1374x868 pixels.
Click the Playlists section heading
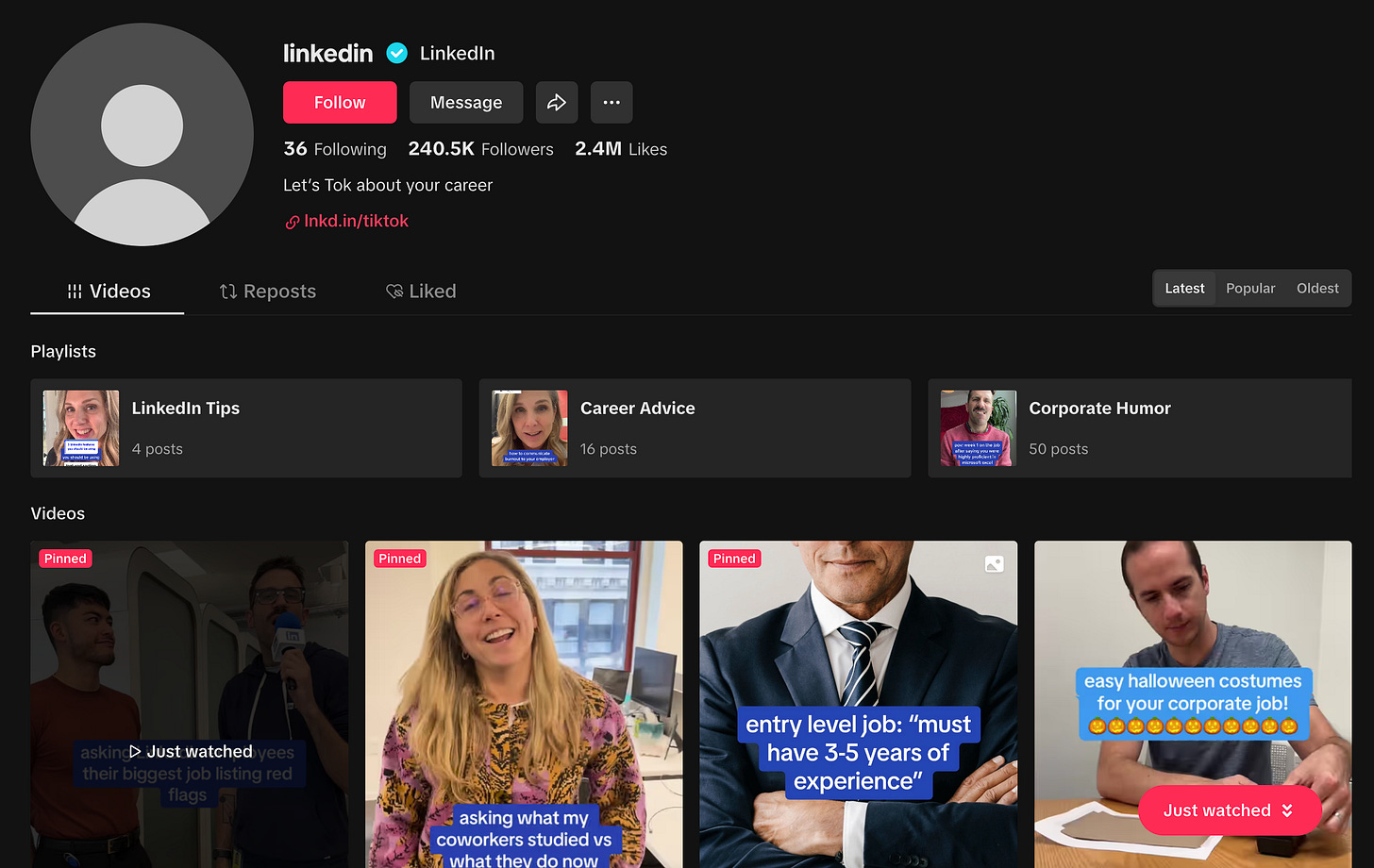pos(63,351)
